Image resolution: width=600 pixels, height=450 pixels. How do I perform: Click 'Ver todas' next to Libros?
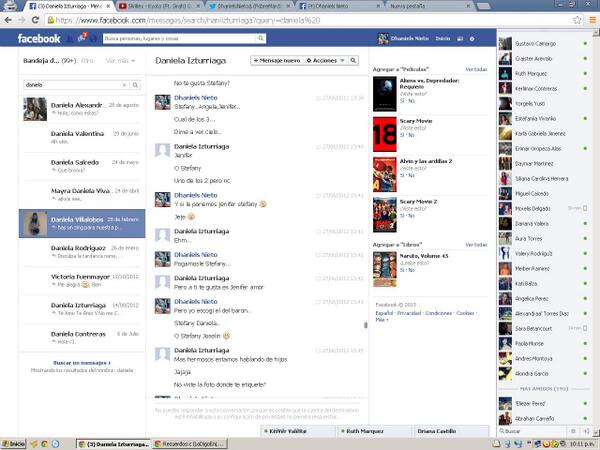coord(476,245)
